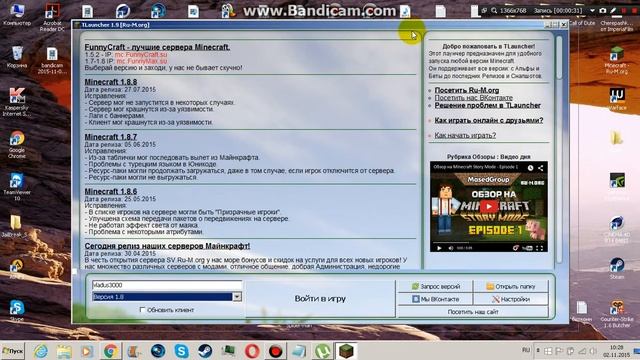Open 'Minecraft - Ru-M.org' desktop shortcut

click(616, 60)
